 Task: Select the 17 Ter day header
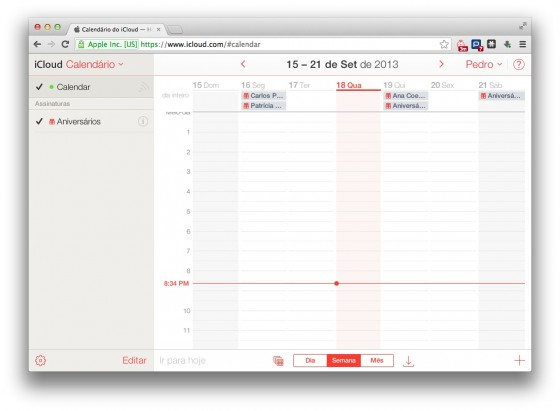(299, 85)
